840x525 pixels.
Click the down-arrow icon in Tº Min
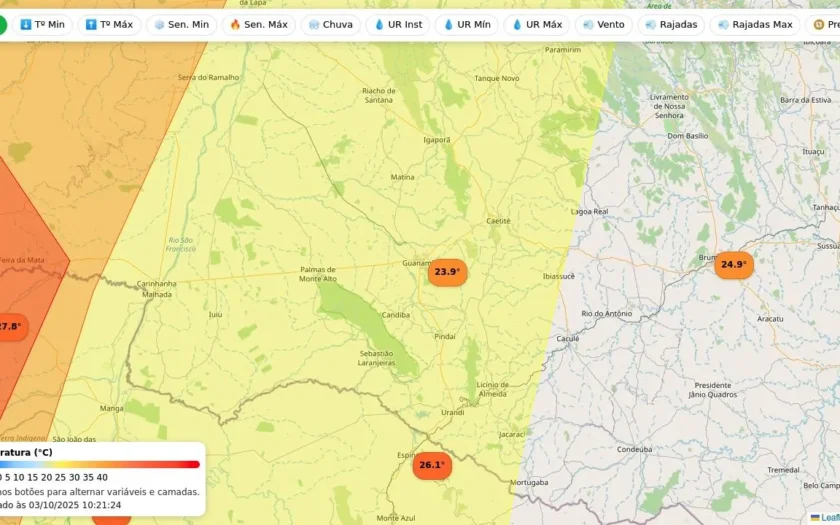(x=25, y=25)
